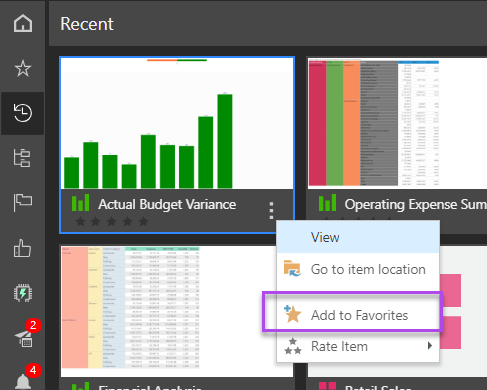This screenshot has width=487, height=390.
Task: Open the Favorites star in sidebar
Action: click(x=23, y=68)
